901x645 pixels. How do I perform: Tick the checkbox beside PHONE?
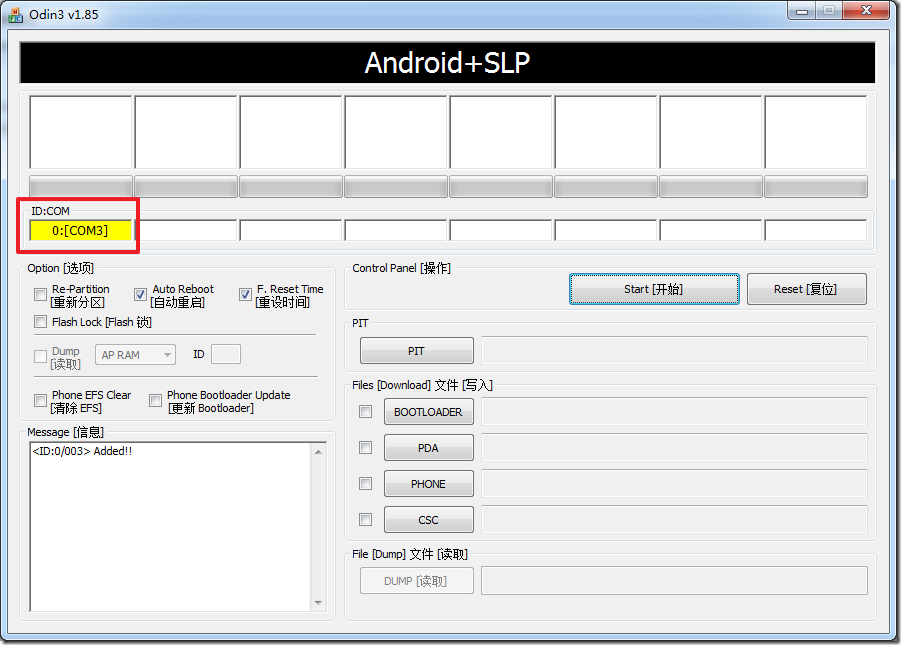pos(365,483)
